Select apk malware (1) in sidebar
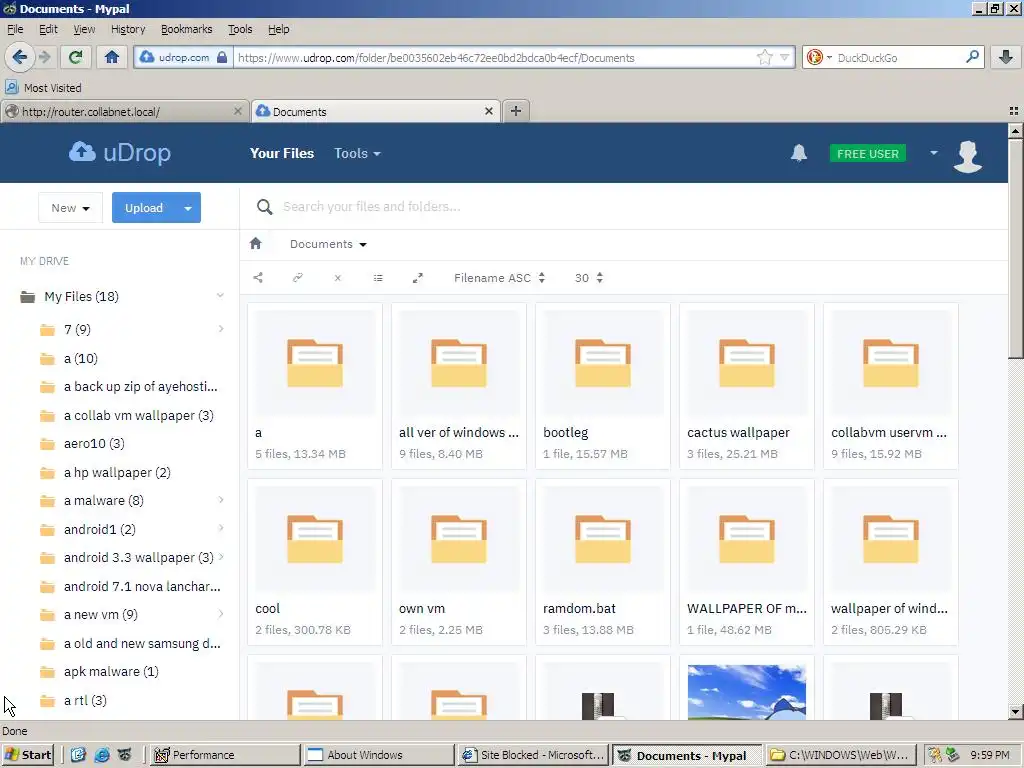The height and width of the screenshot is (768, 1024). click(111, 671)
